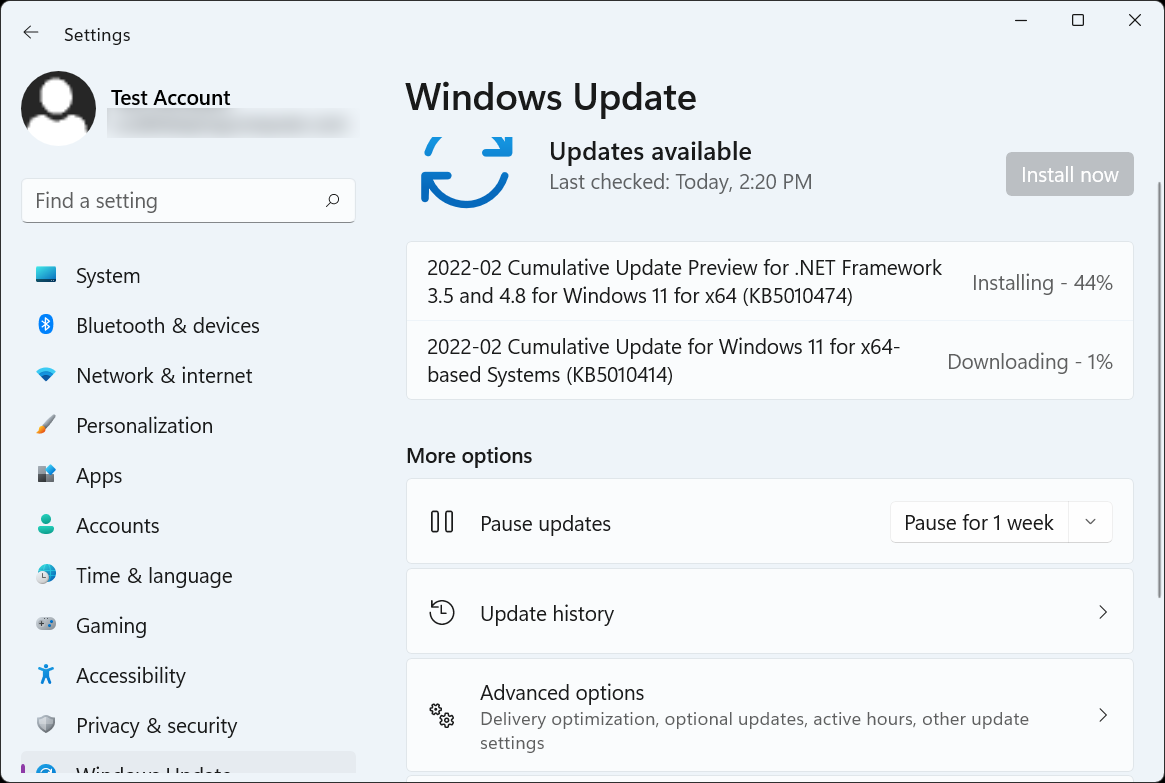Click the Install now button
This screenshot has height=783, width=1165.
point(1069,174)
